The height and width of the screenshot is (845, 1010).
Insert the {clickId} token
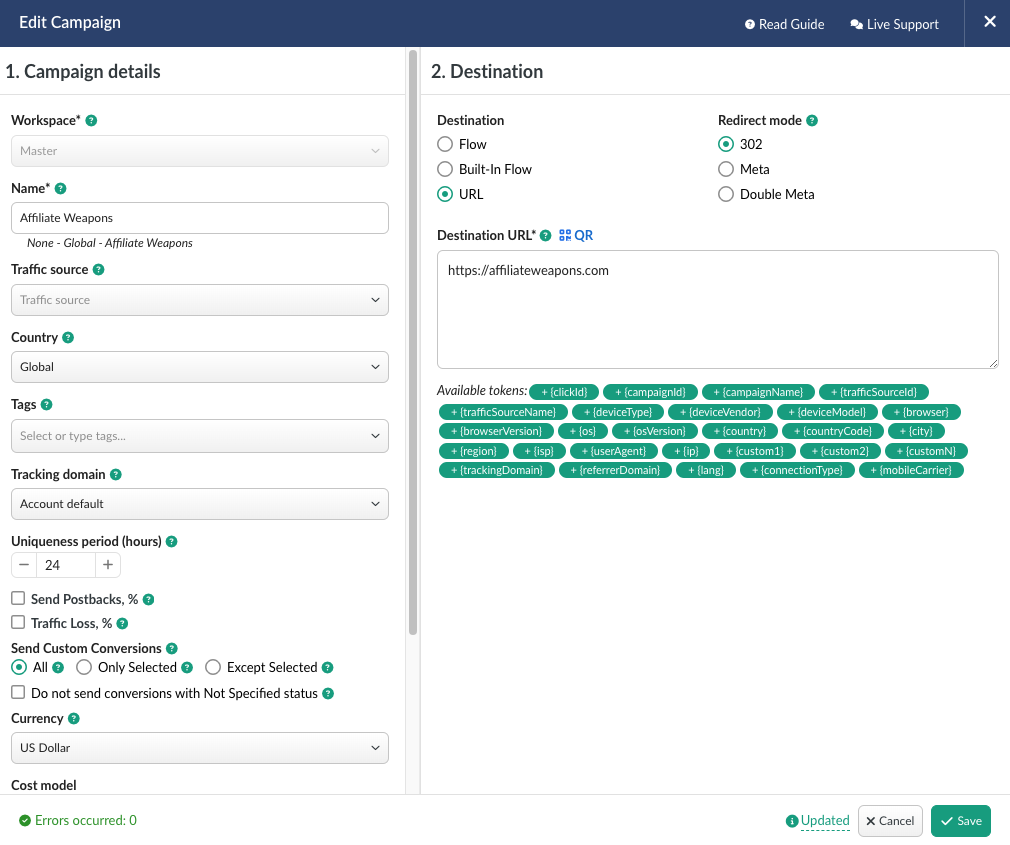click(563, 392)
